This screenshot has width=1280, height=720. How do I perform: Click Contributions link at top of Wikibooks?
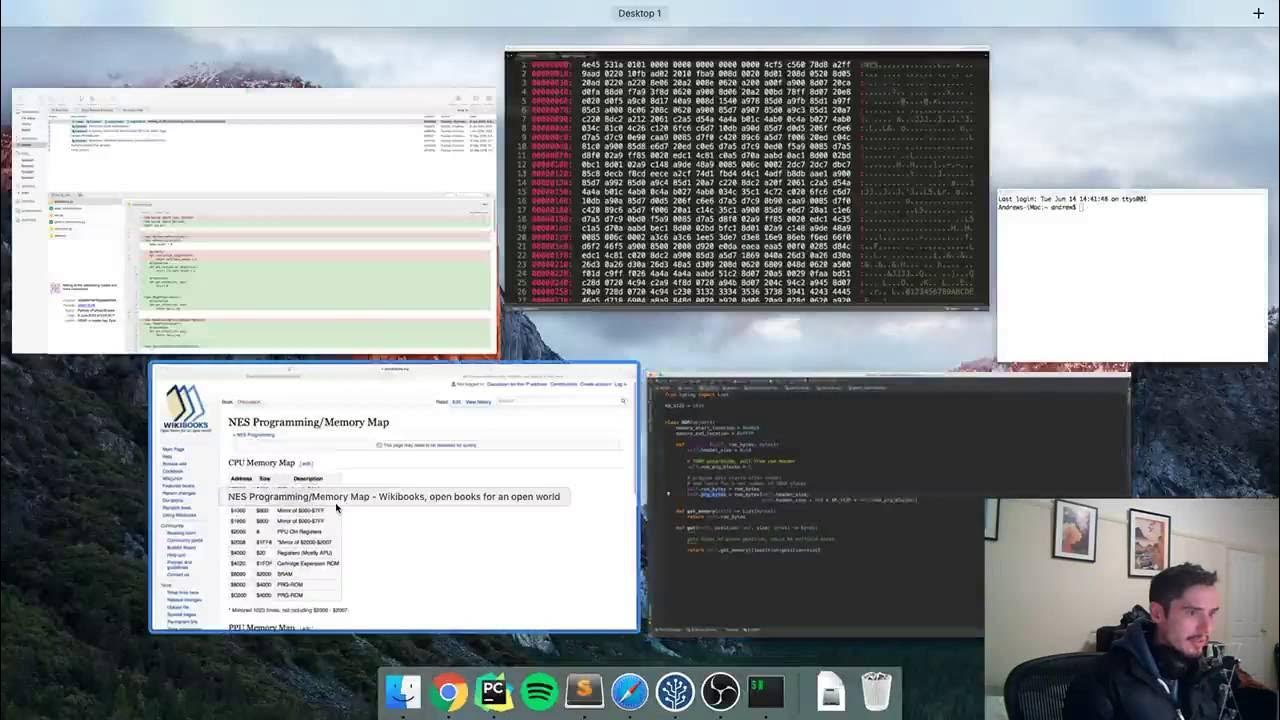pos(563,384)
